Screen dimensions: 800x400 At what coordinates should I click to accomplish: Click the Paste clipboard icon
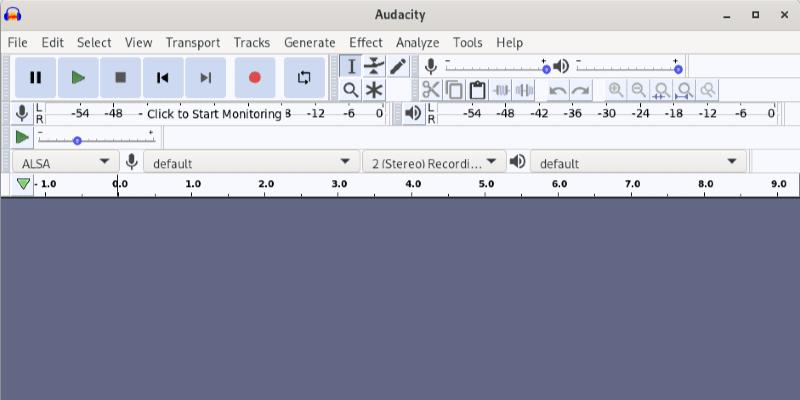pyautogui.click(x=477, y=90)
